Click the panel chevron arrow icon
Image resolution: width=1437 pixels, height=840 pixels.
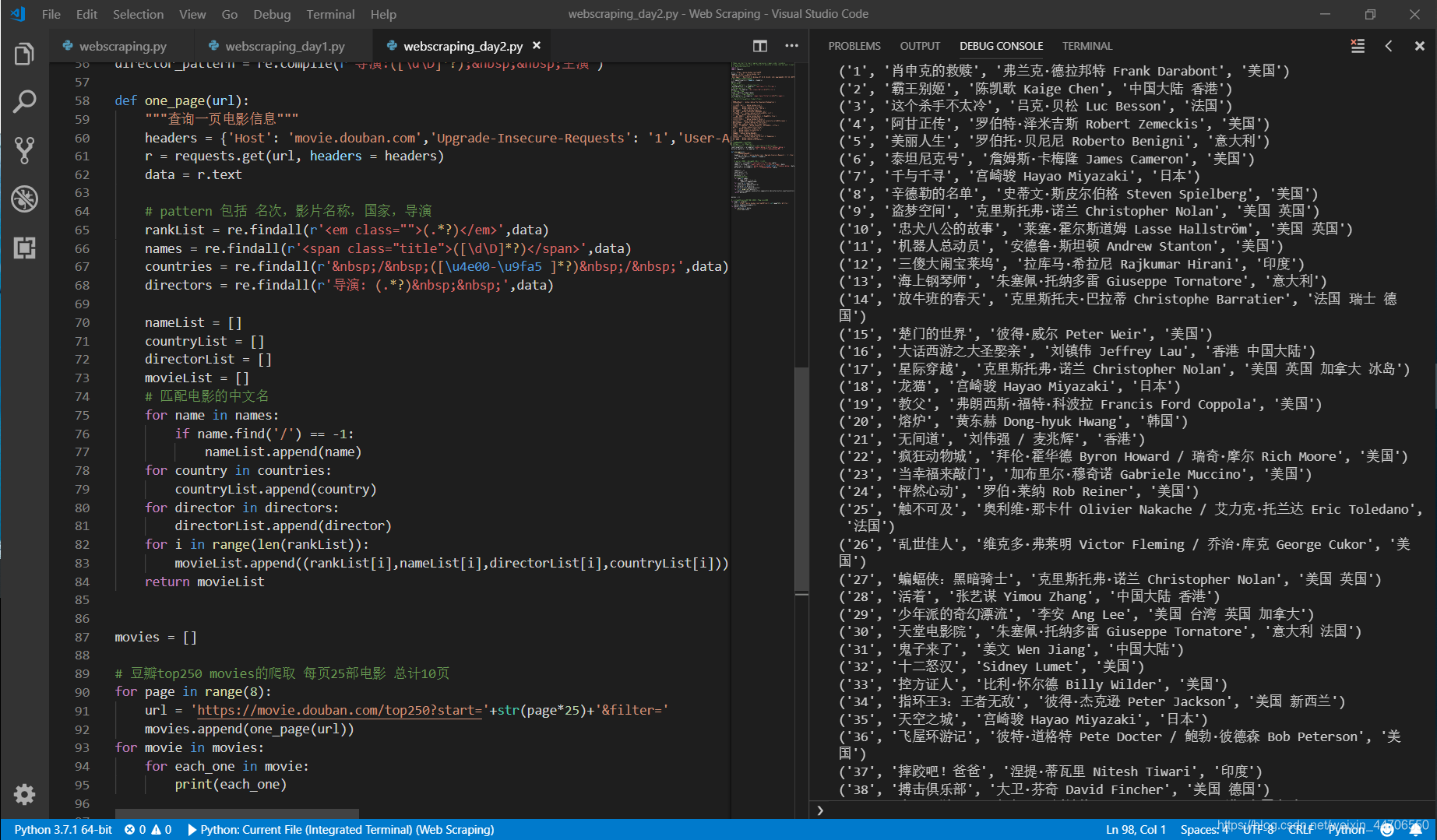pyautogui.click(x=1389, y=46)
